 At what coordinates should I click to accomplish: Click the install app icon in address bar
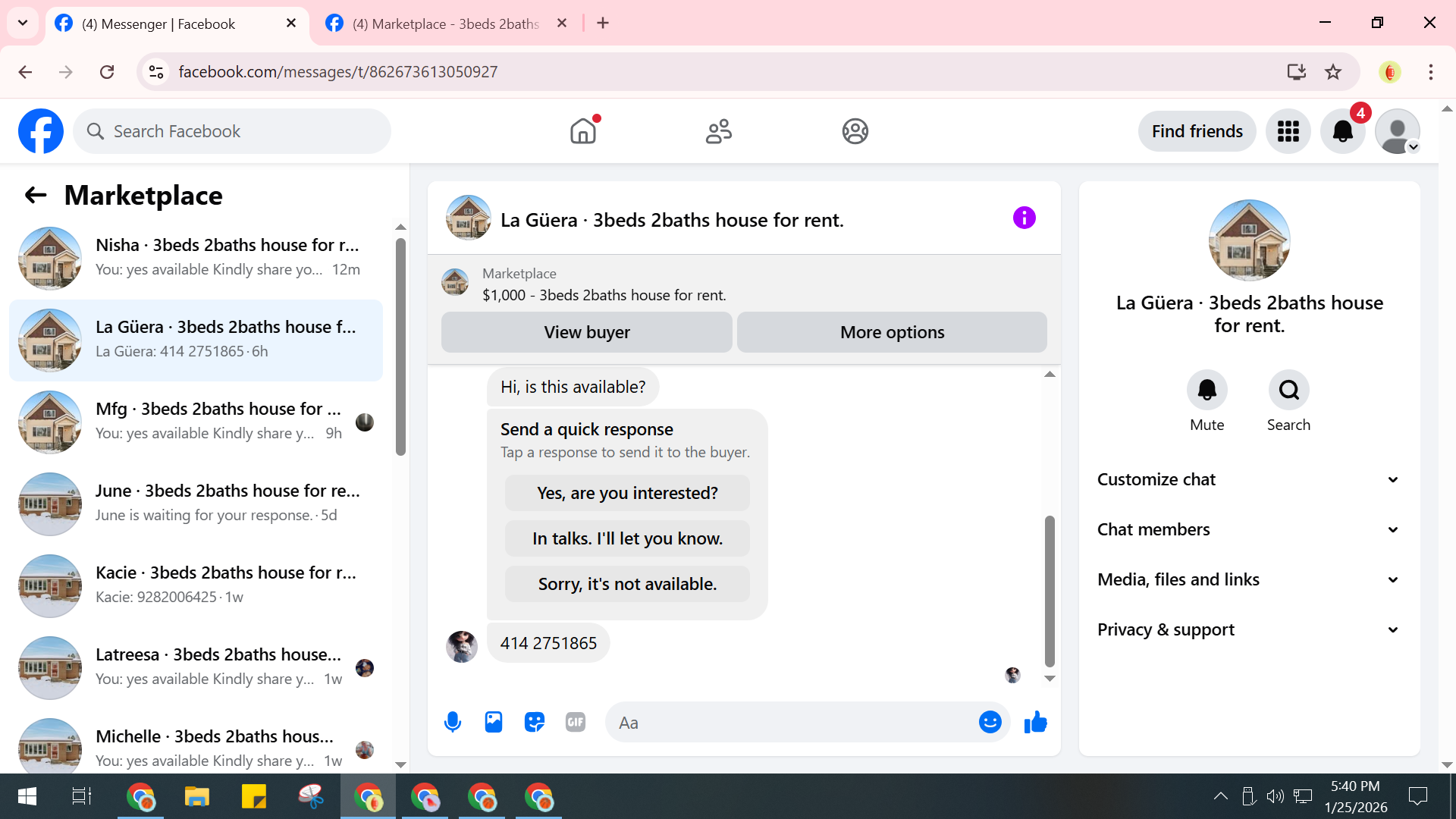(1297, 72)
